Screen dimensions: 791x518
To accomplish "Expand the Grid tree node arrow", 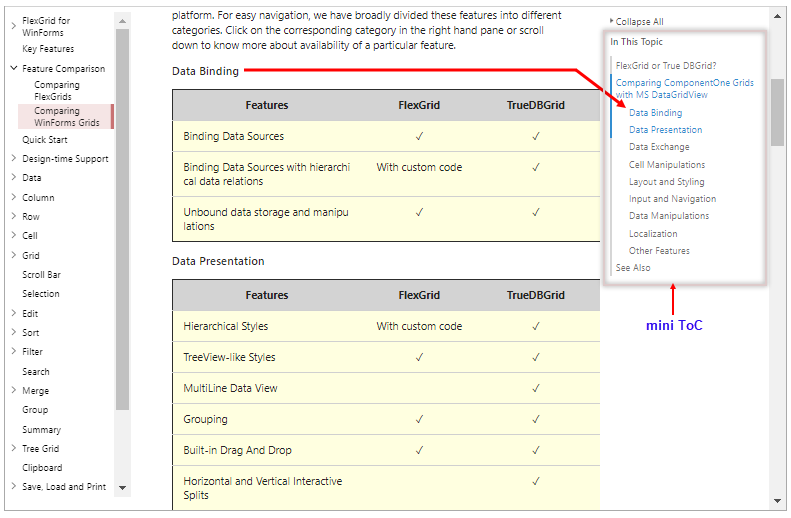I will 14,255.
